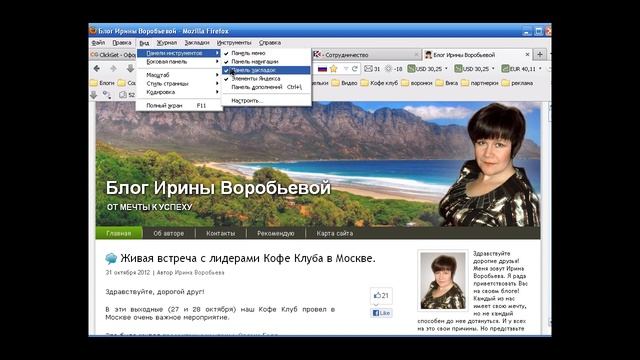Click the bookmark star icon
This screenshot has height=360, width=640.
(333, 69)
